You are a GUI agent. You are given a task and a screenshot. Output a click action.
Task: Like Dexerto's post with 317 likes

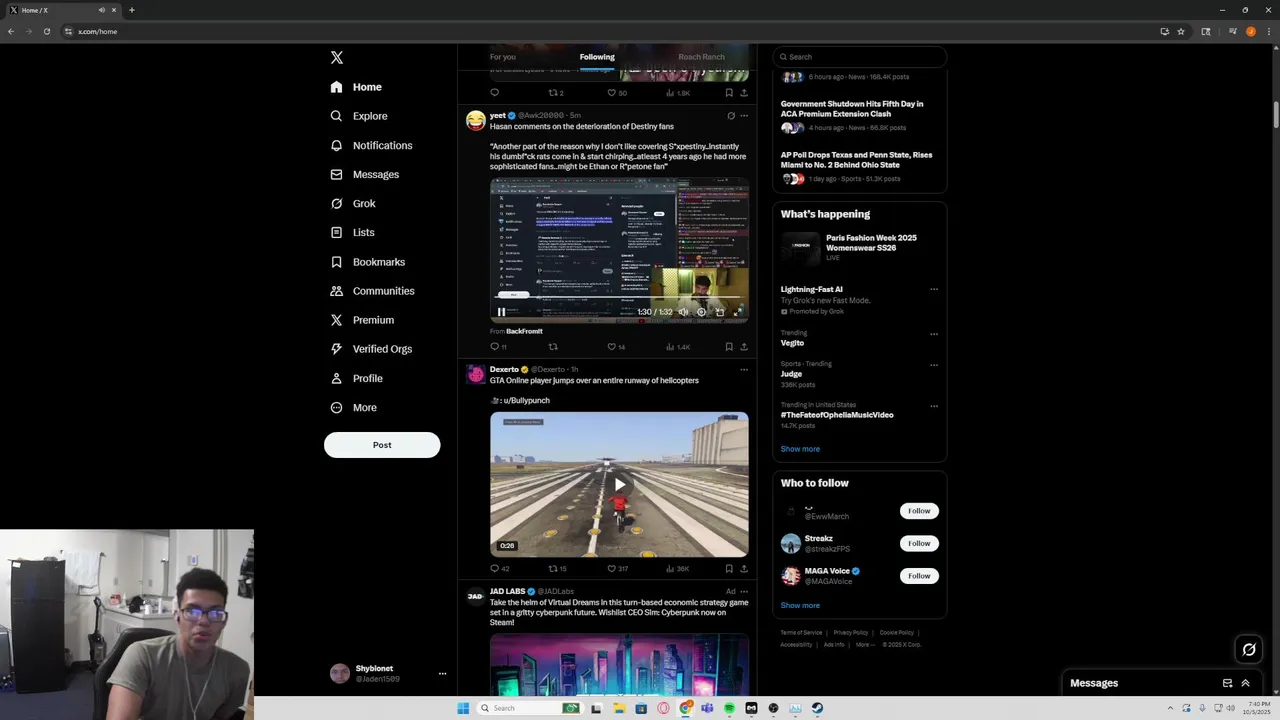618,569
